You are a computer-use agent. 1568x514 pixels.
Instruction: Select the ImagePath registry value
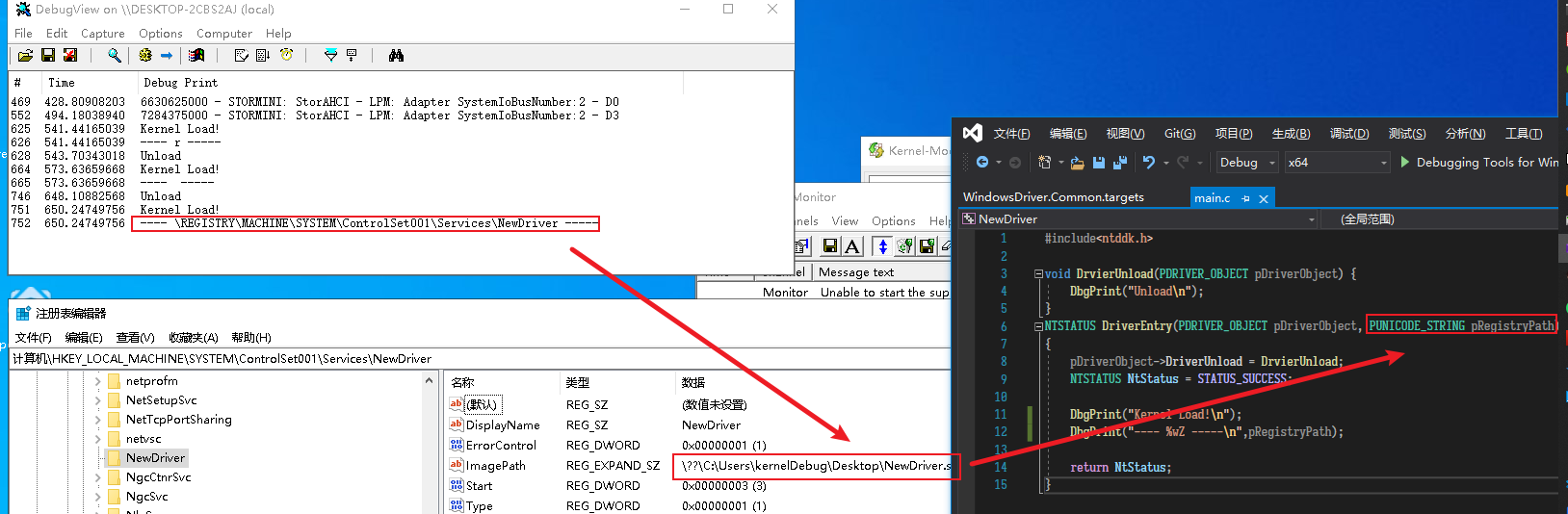pyautogui.click(x=496, y=466)
